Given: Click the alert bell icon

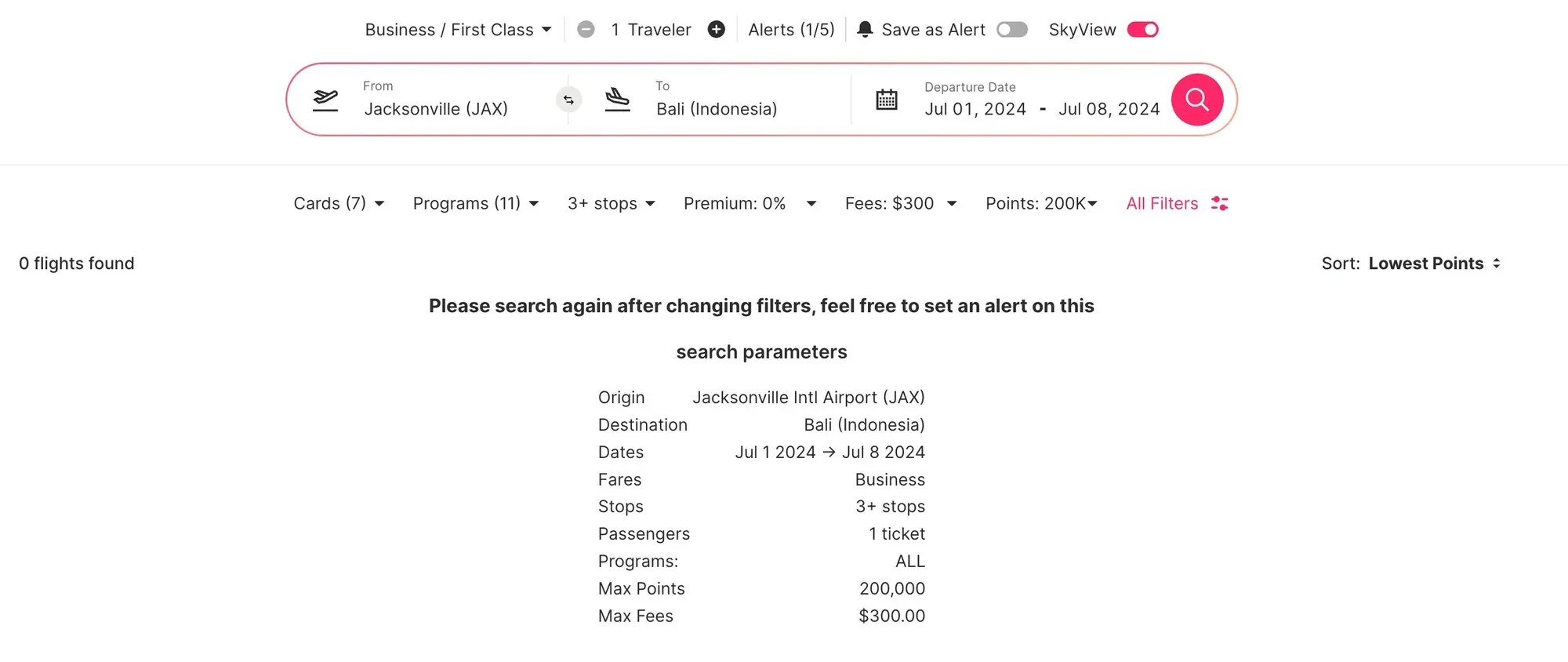Looking at the screenshot, I should pos(865,30).
